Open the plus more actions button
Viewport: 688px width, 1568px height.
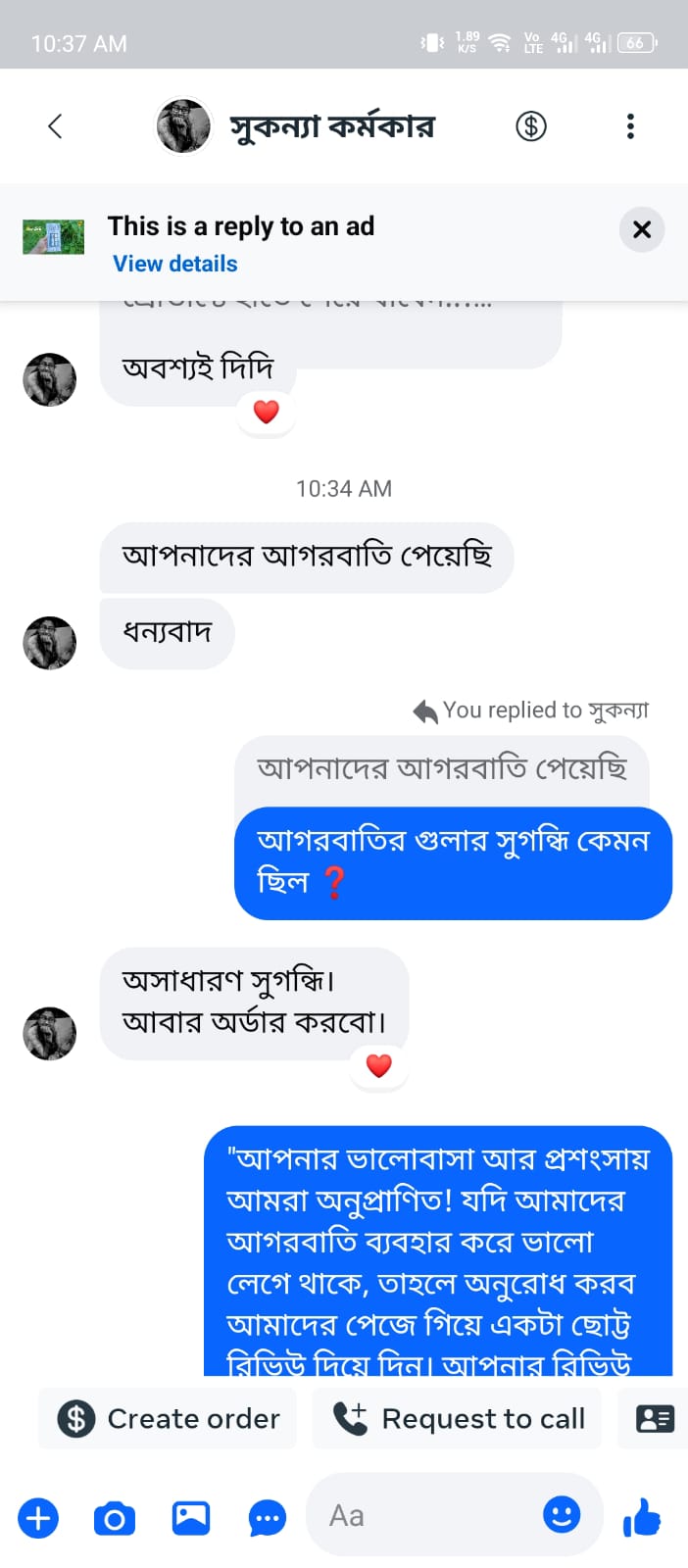38,1518
